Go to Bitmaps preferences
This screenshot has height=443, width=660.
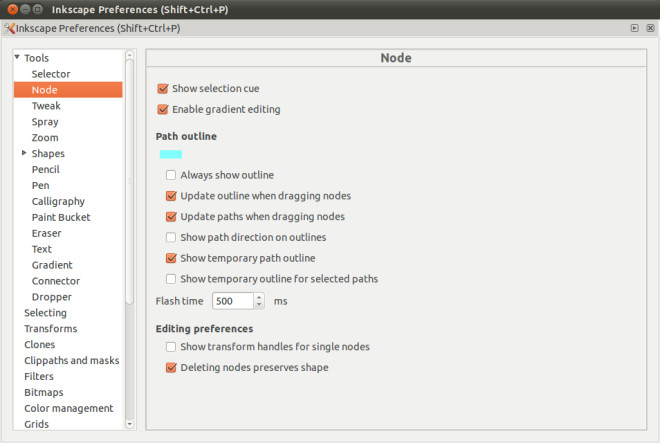pos(44,392)
